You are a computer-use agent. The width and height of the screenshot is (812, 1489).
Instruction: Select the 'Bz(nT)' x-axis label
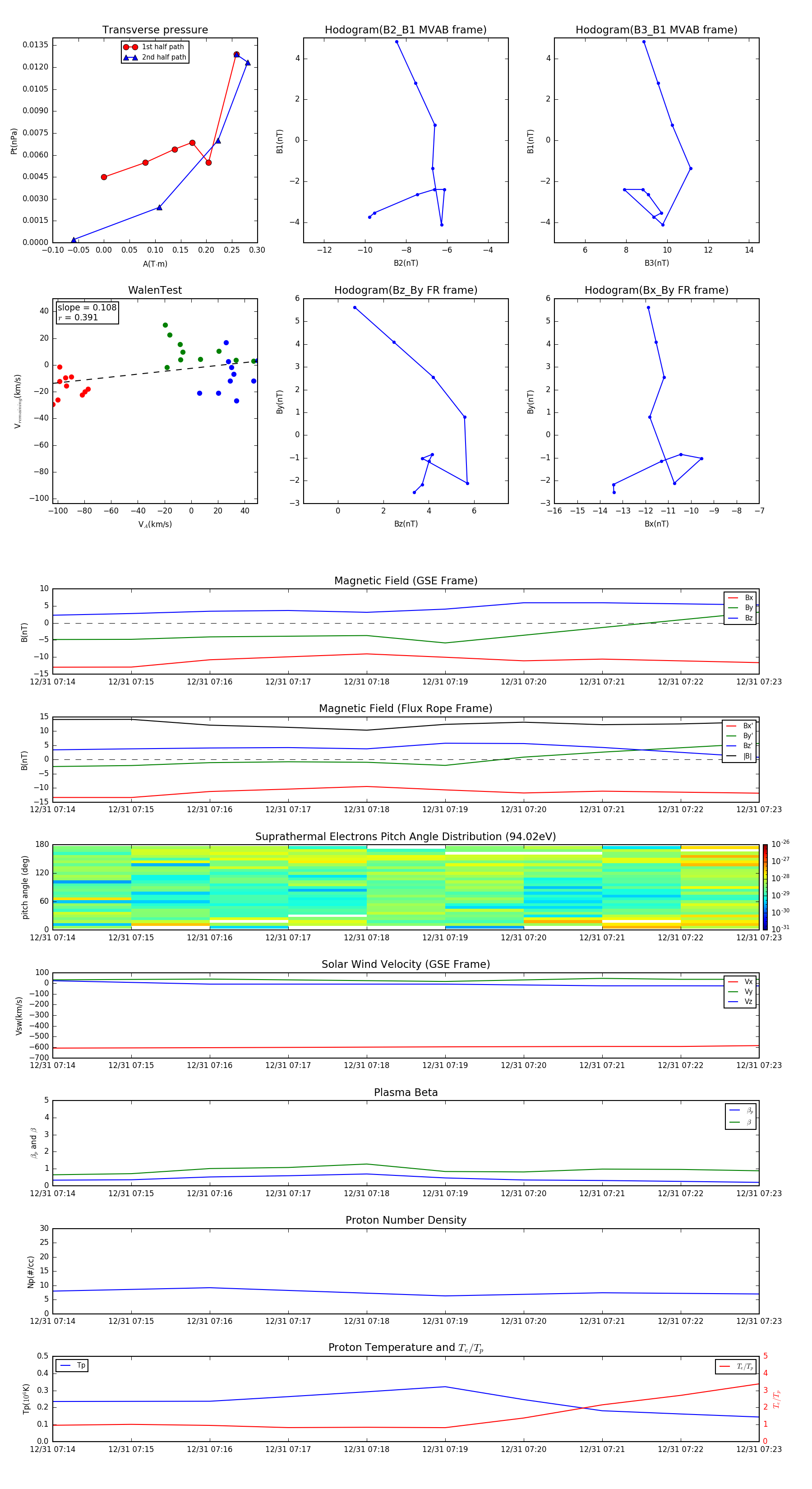[406, 524]
